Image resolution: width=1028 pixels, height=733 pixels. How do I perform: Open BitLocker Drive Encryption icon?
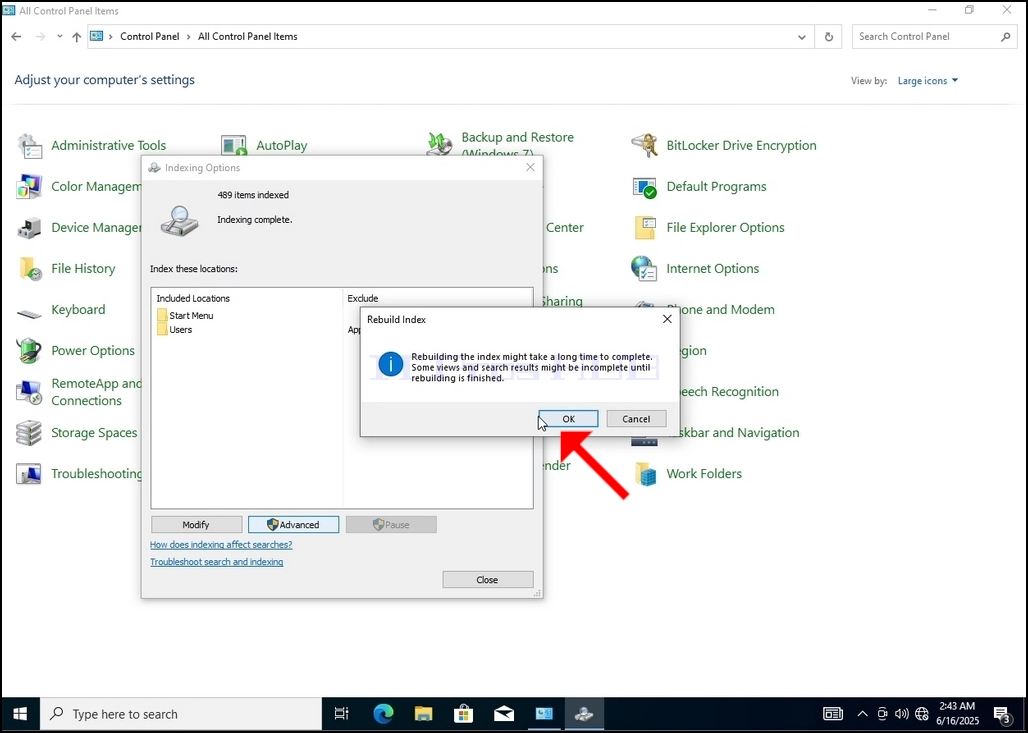[644, 146]
